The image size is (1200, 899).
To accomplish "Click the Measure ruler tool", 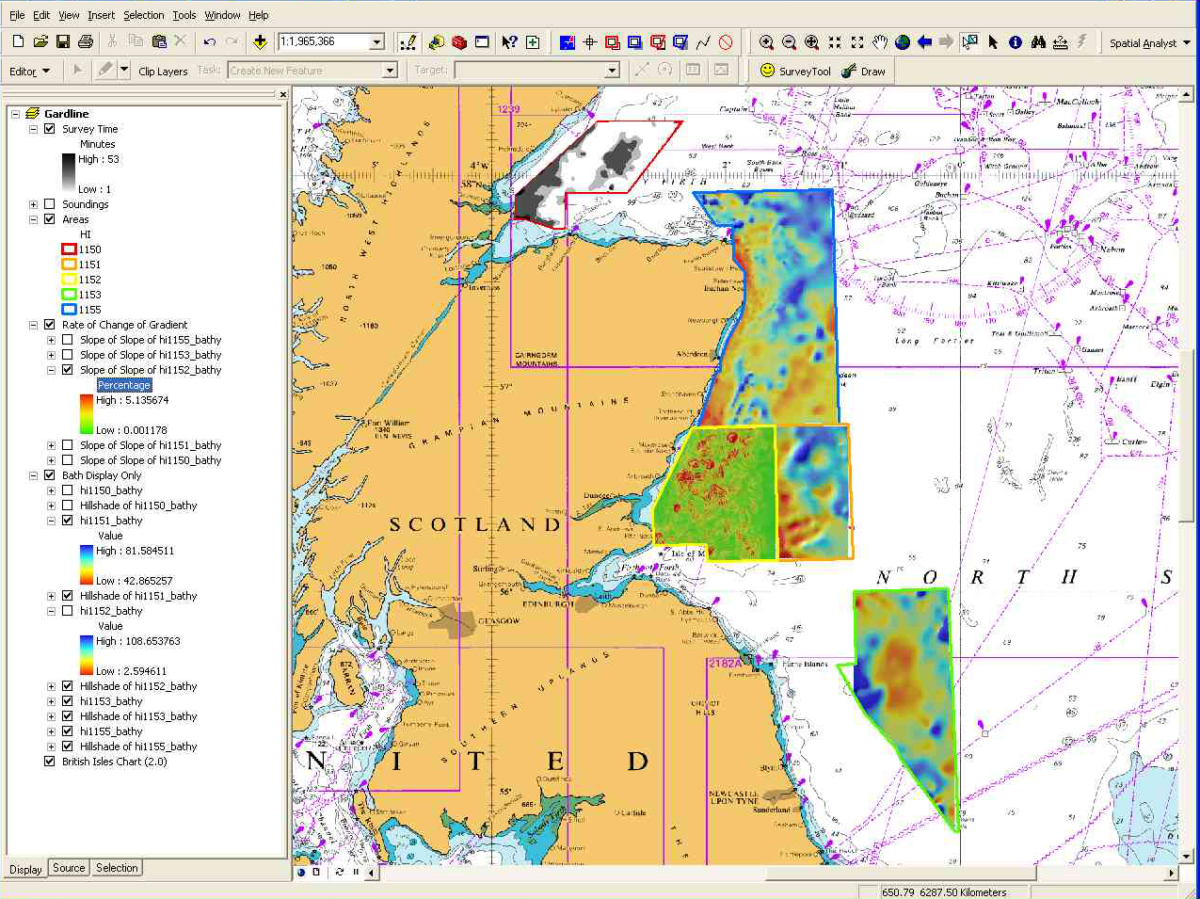I will [1061, 42].
